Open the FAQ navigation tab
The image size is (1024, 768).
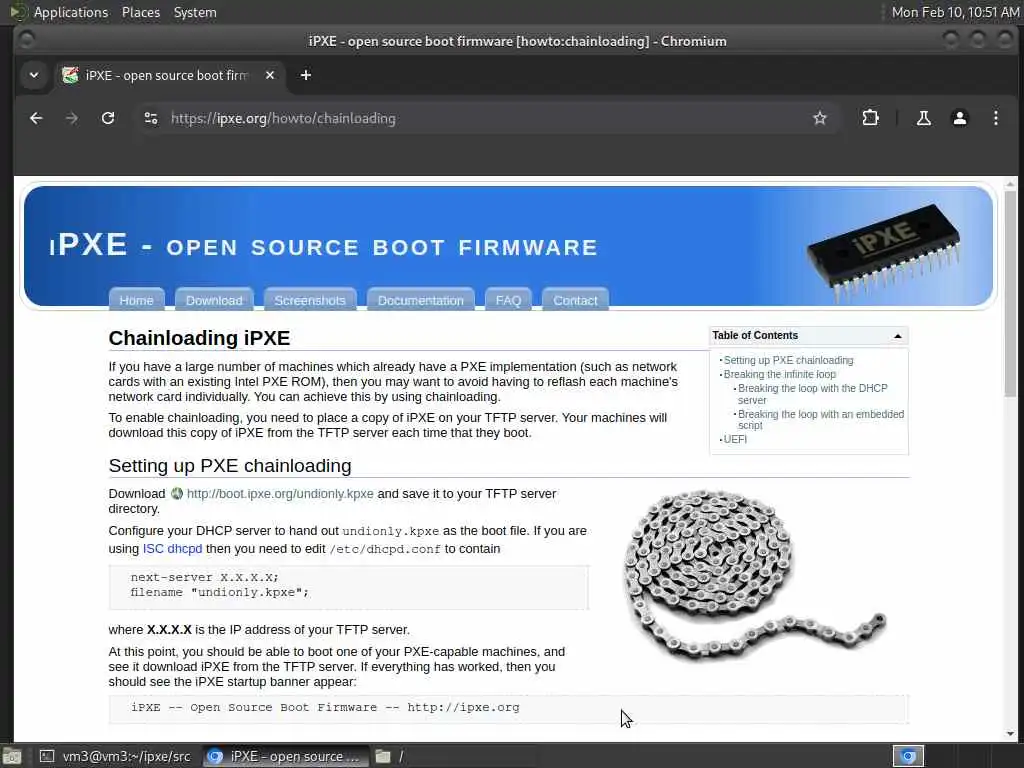coord(508,299)
